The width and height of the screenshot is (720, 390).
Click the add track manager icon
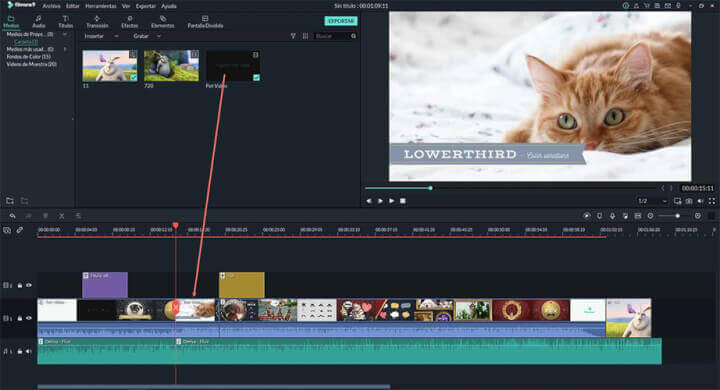[7, 230]
